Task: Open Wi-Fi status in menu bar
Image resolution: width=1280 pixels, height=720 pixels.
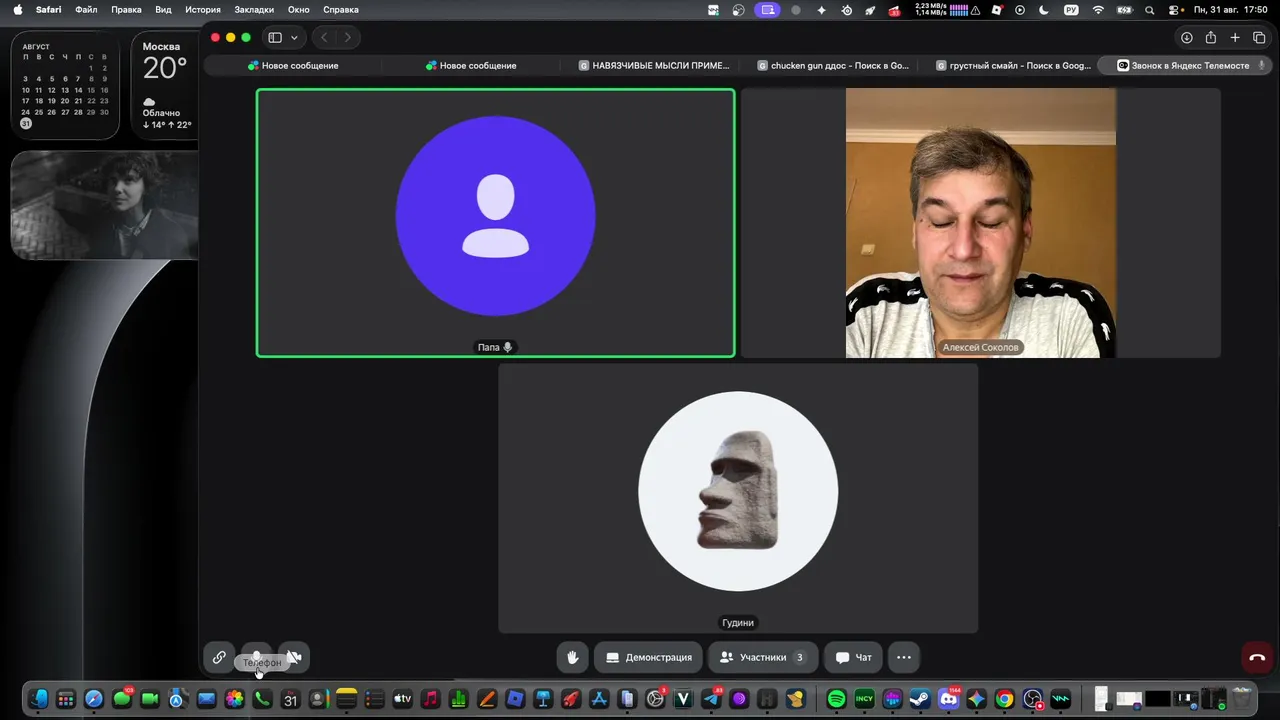Action: 1098,10
